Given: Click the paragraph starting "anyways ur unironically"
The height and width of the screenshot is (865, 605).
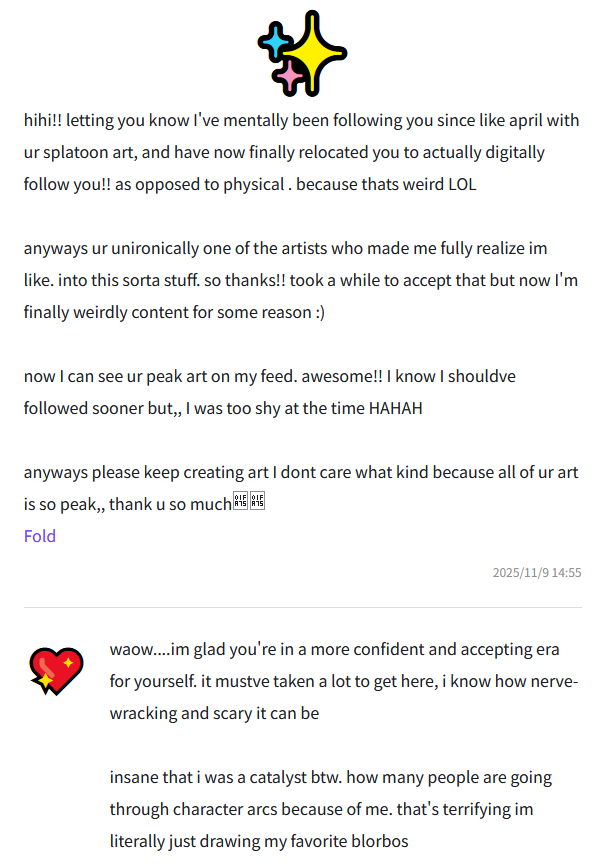Looking at the screenshot, I should click(301, 280).
